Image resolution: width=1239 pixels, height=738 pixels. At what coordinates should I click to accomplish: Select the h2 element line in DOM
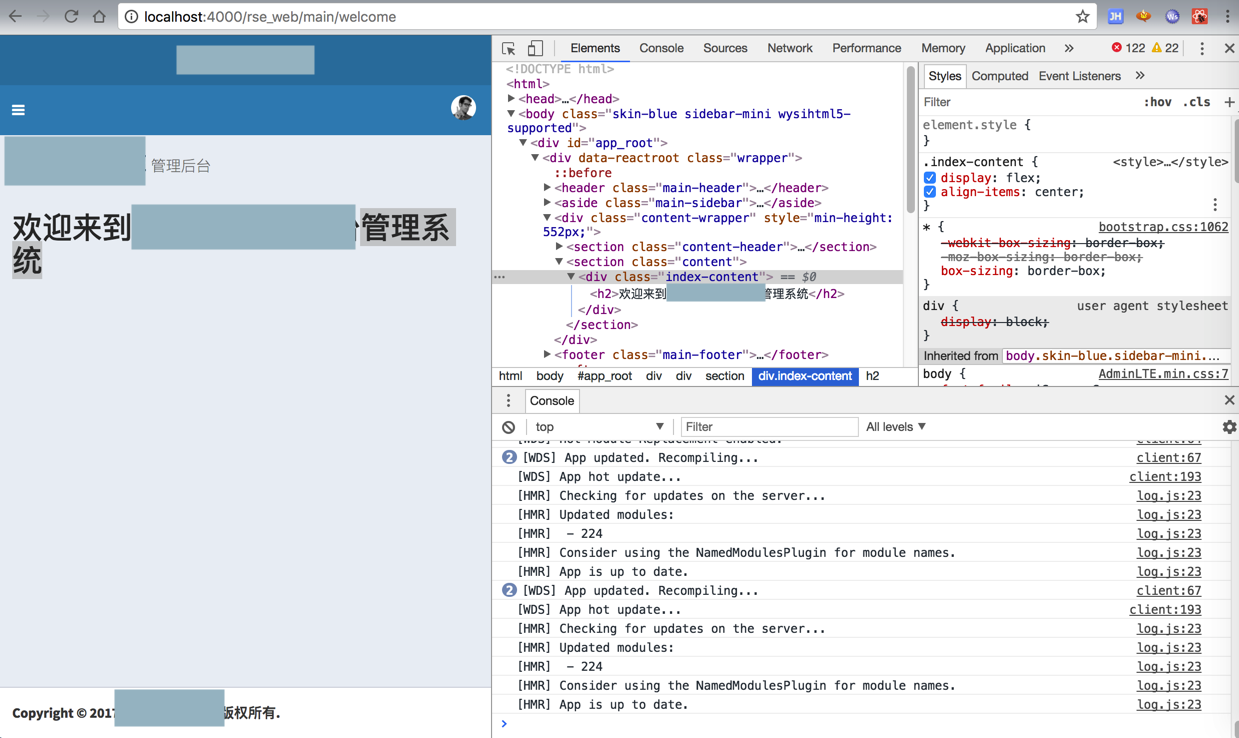click(717, 294)
